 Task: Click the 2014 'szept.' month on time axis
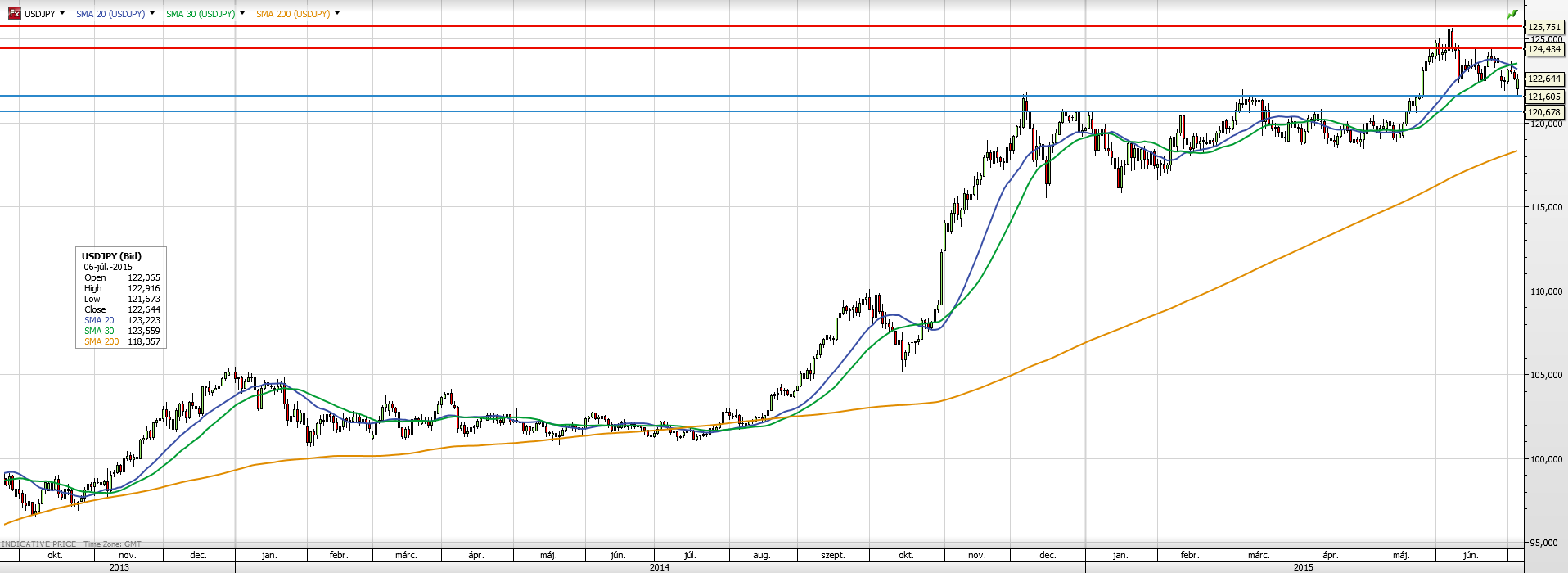[x=833, y=555]
